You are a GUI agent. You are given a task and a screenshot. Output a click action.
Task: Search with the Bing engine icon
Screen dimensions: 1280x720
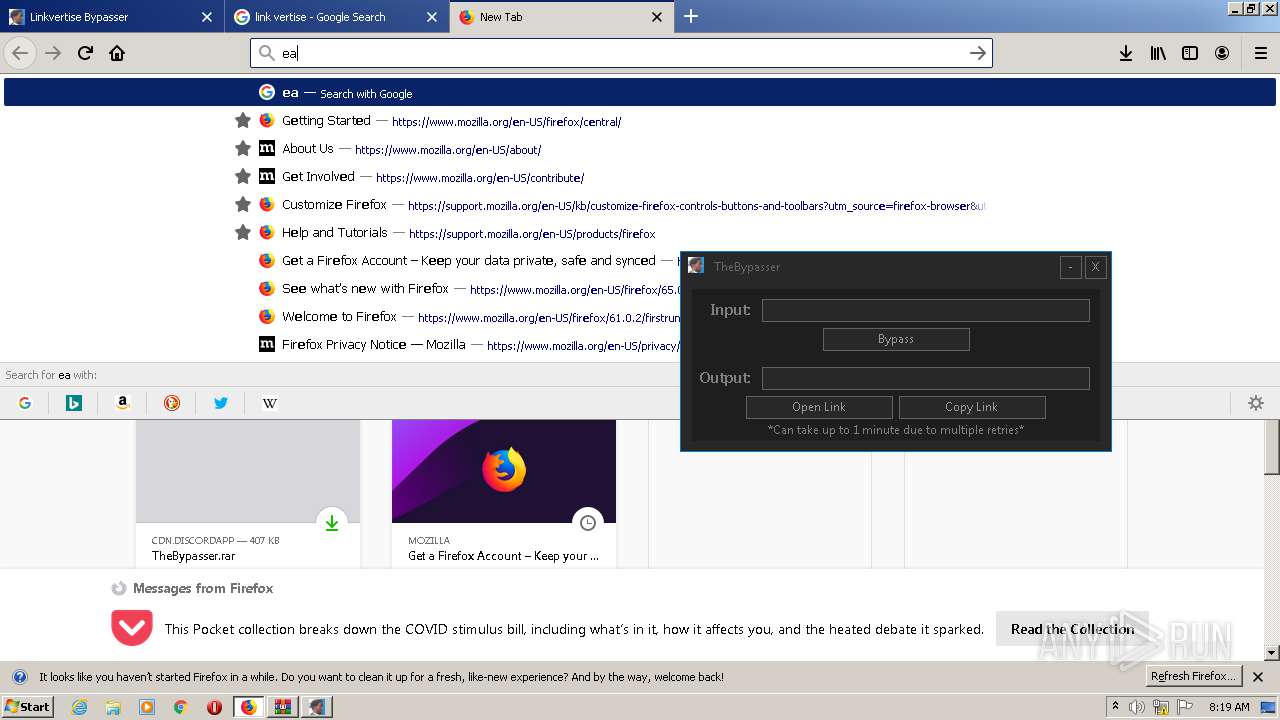point(74,403)
